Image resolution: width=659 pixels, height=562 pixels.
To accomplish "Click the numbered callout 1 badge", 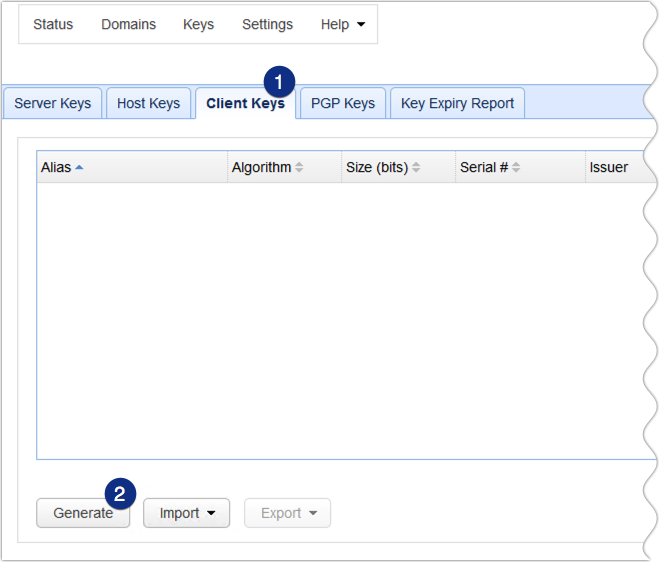I will tap(279, 80).
